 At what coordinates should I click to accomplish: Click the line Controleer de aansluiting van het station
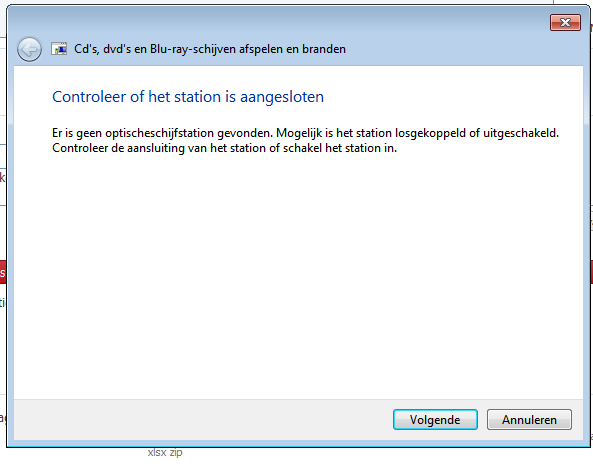pos(225,148)
